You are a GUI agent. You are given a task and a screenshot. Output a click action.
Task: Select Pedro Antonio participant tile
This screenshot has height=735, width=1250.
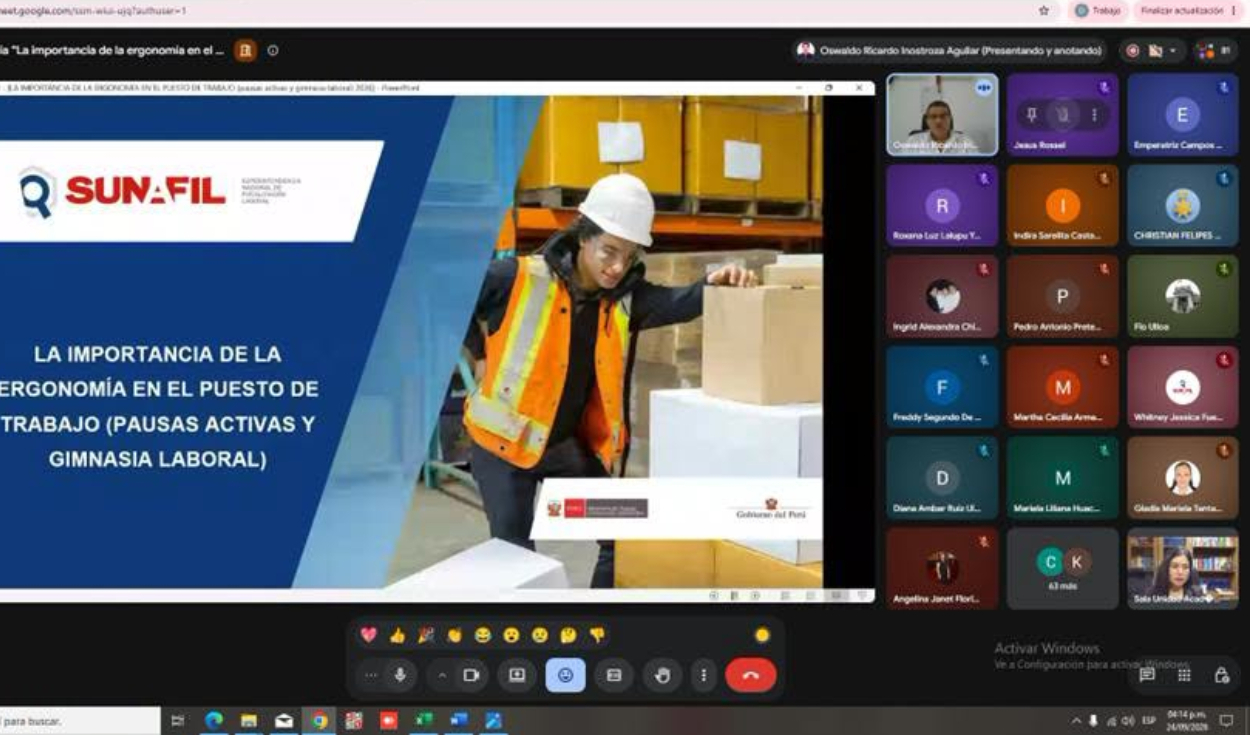click(1063, 297)
